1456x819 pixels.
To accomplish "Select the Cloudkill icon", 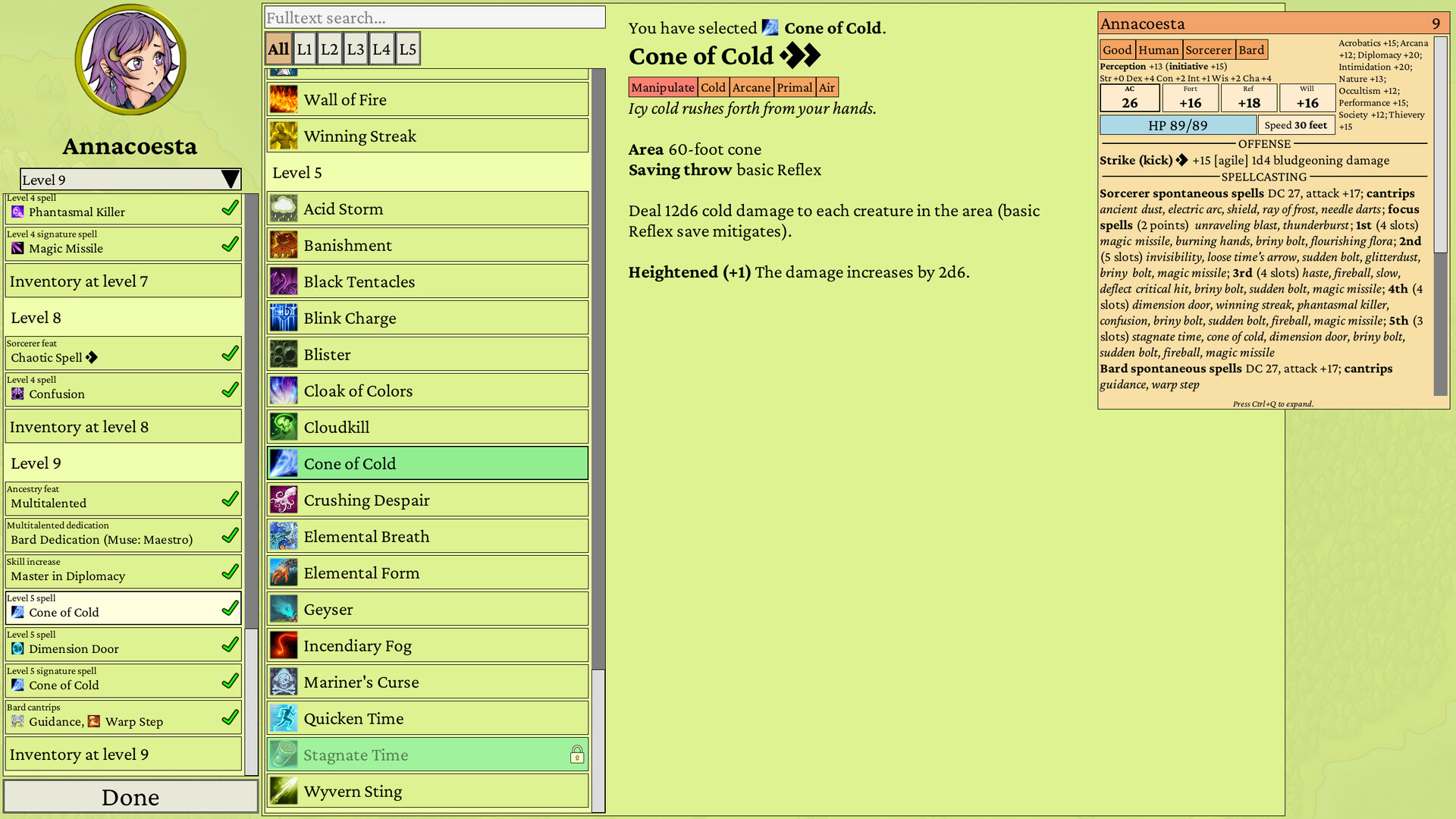I will pos(283,426).
